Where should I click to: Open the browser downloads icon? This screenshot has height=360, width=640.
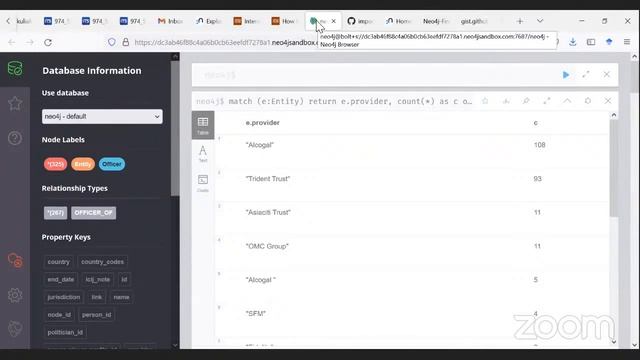tap(573, 42)
